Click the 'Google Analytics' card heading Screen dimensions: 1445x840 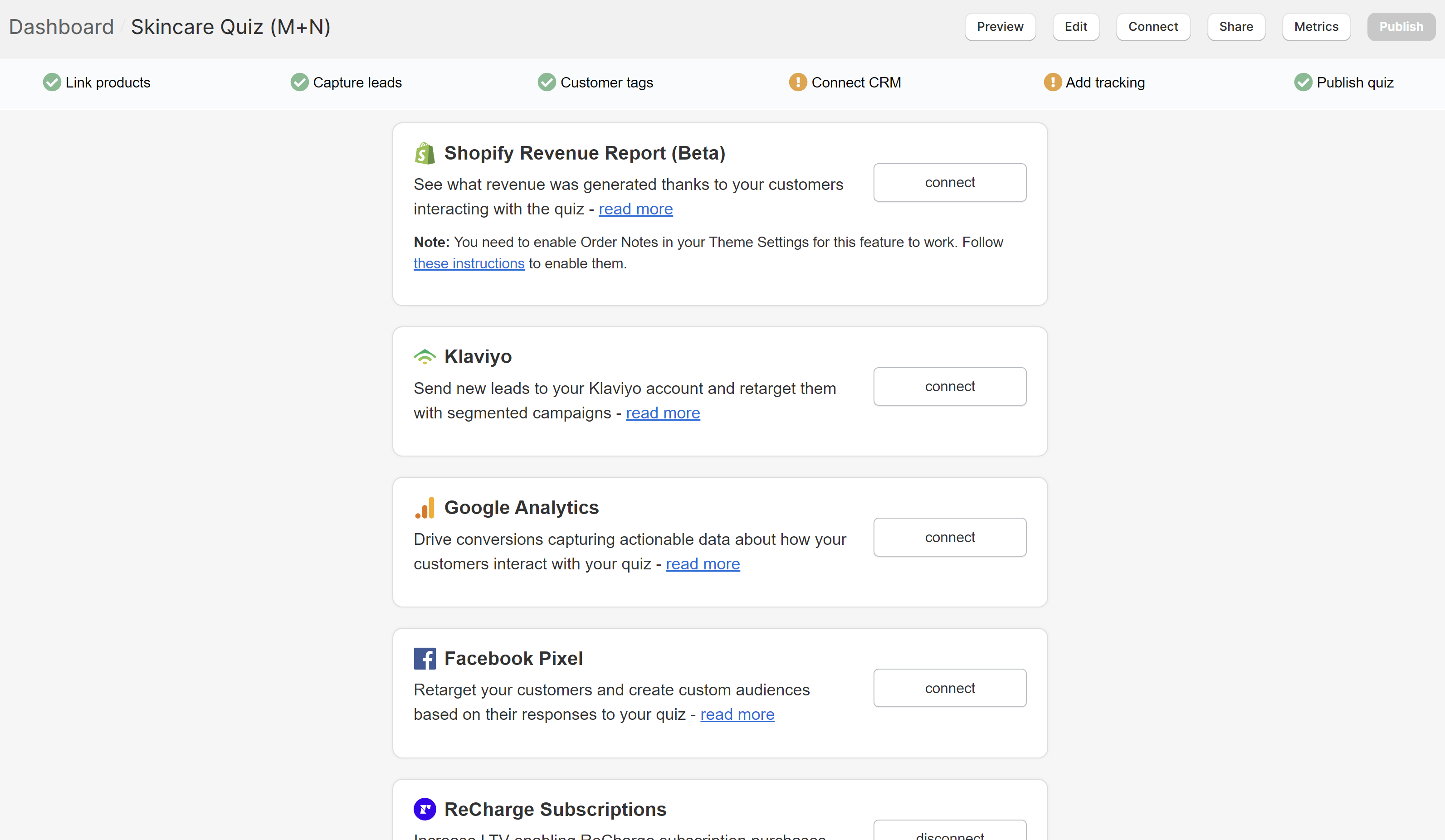pyautogui.click(x=521, y=508)
